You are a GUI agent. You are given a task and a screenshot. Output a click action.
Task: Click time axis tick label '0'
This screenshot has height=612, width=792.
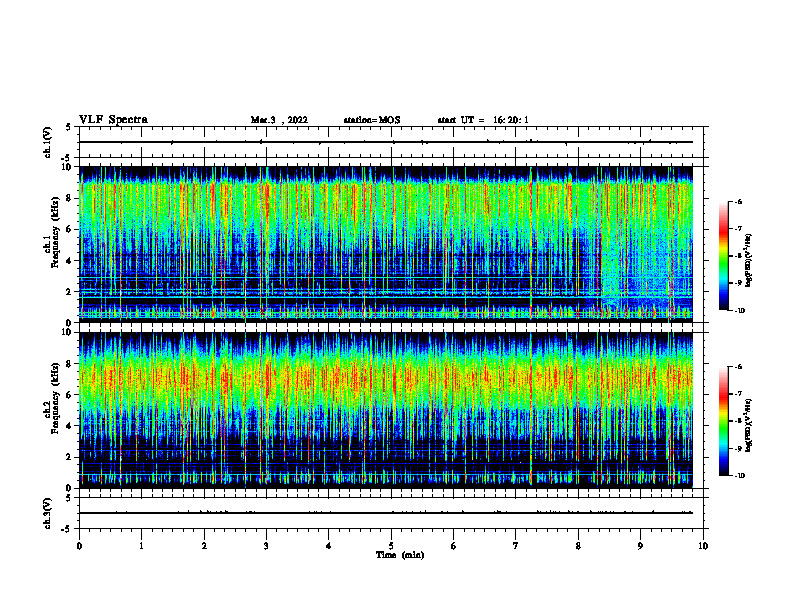pos(79,546)
